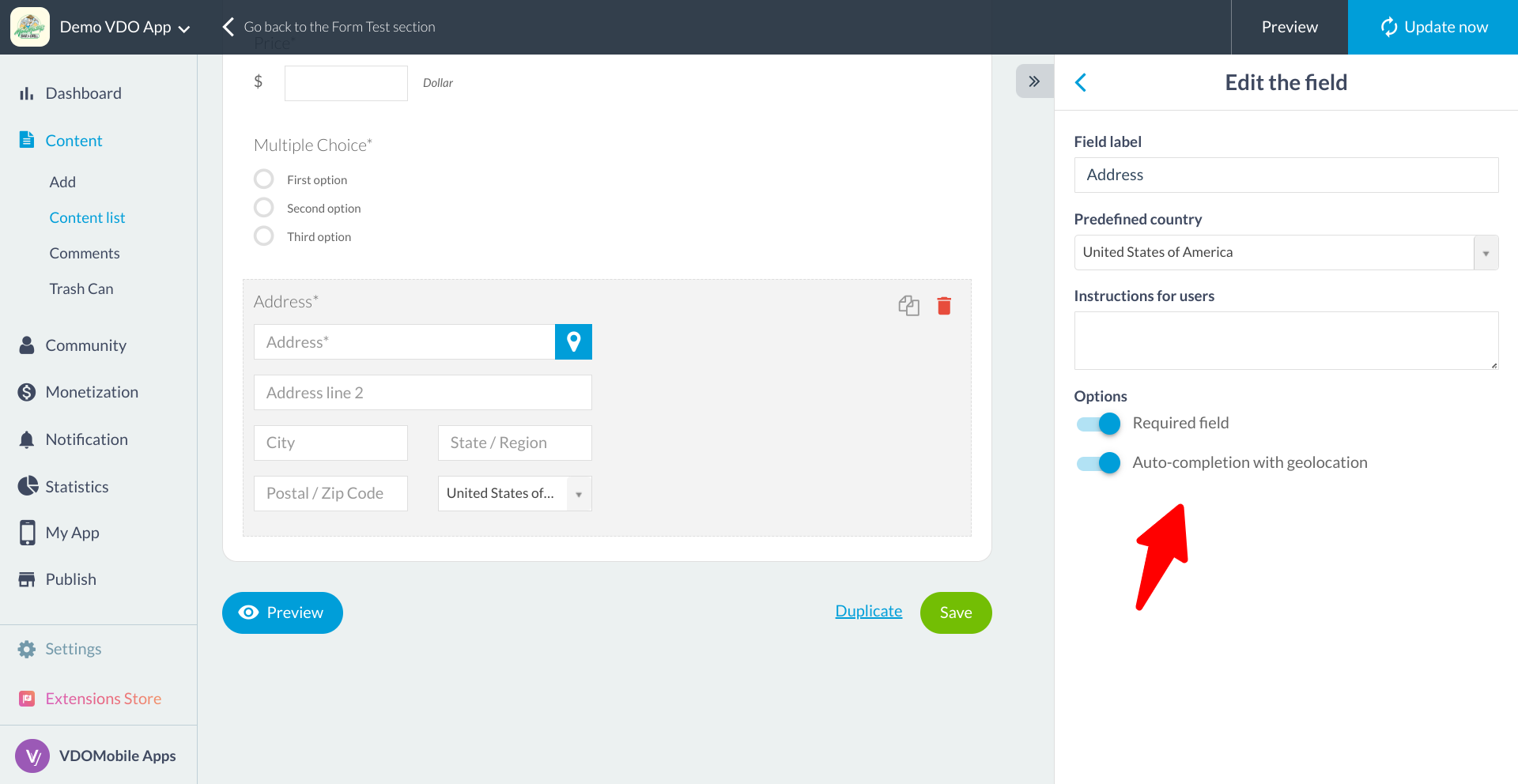Expand the Demo VDO App menu

point(126,27)
